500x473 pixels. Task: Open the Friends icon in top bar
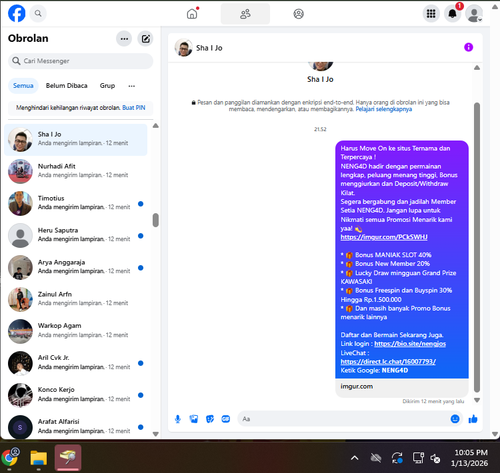point(245,14)
